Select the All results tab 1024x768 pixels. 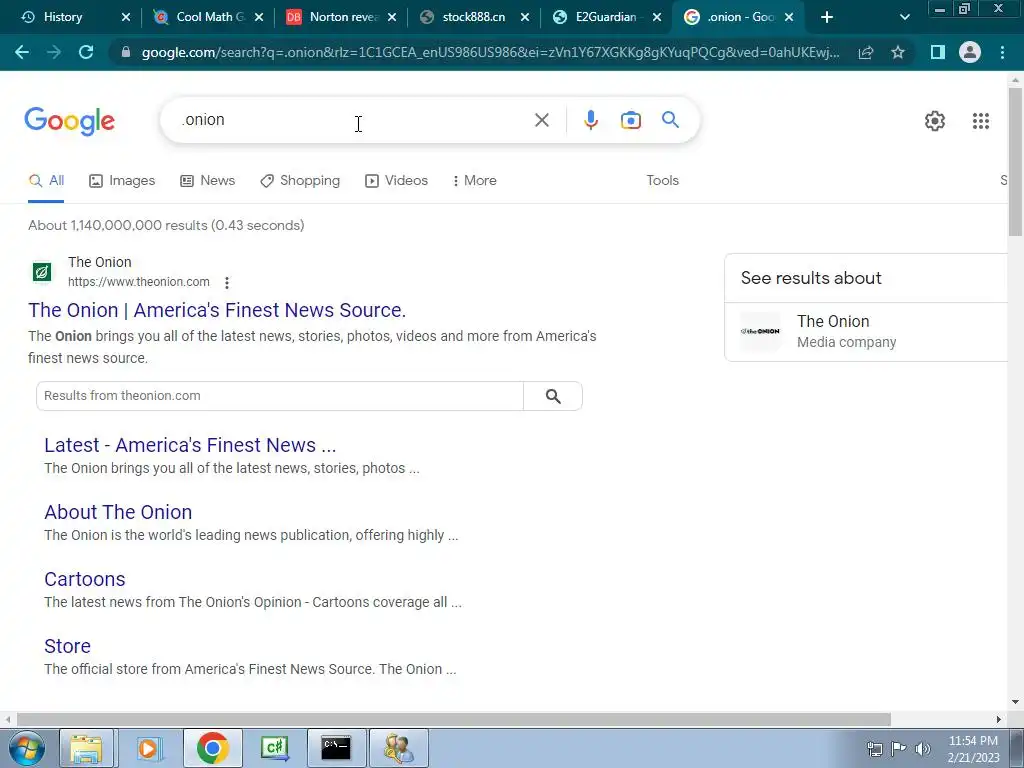click(46, 181)
